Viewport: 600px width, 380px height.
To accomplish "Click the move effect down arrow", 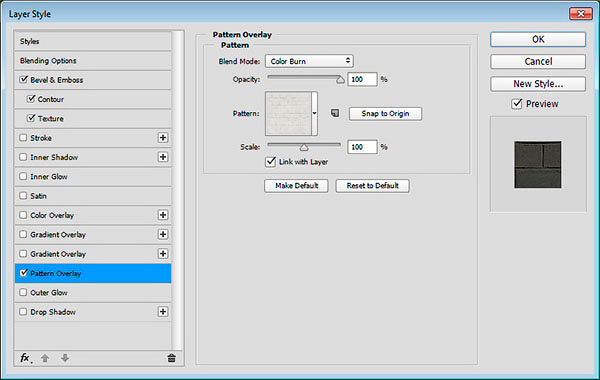I will [x=65, y=358].
